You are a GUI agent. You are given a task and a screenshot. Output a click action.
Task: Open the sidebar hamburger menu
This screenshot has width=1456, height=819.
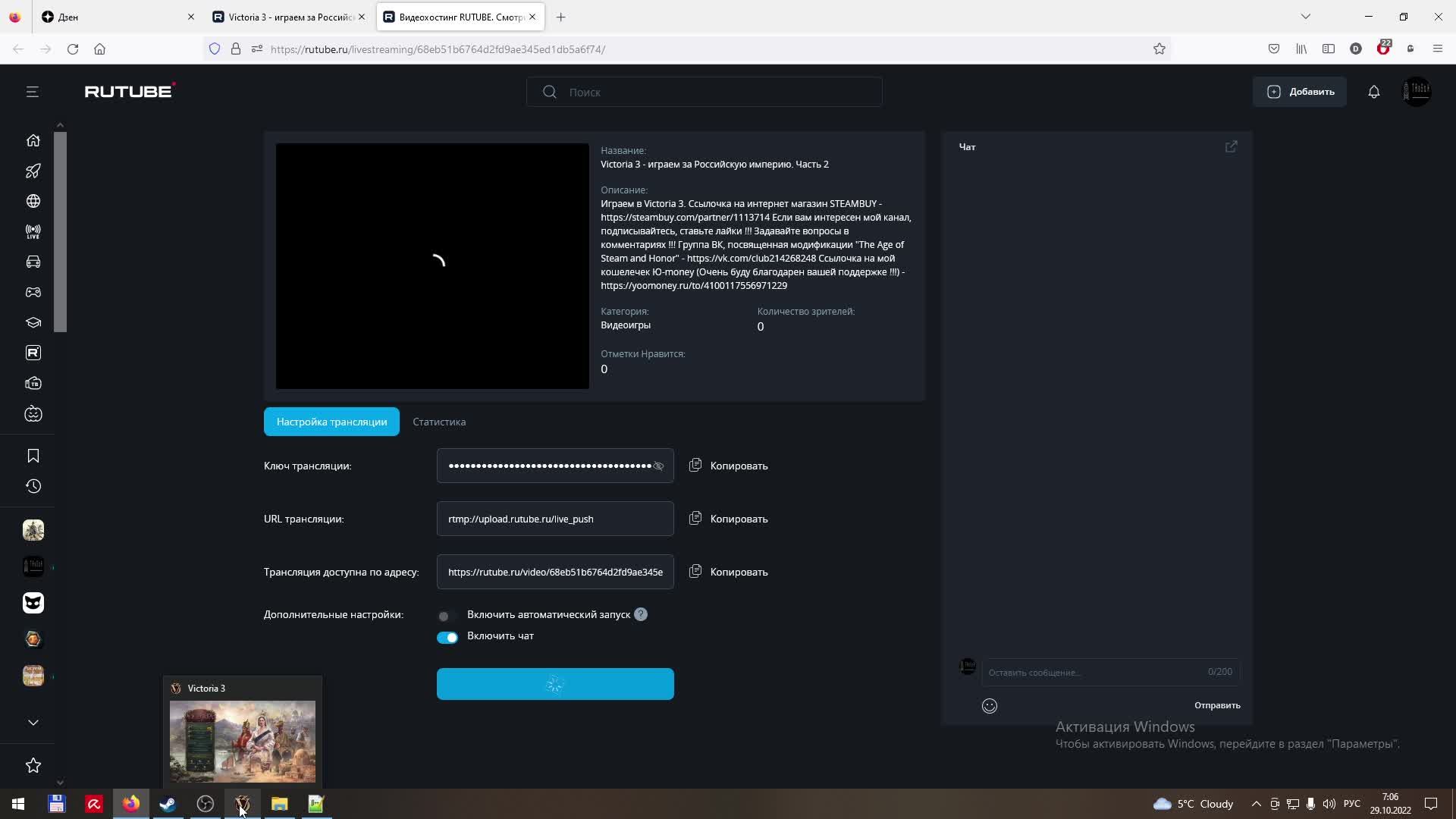coord(32,92)
